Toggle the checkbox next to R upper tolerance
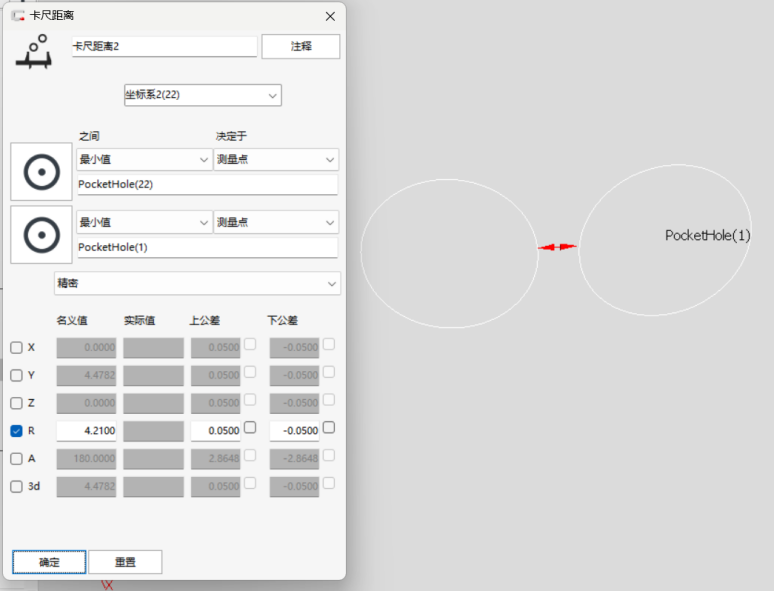Viewport: 774px width, 591px height. click(250, 427)
